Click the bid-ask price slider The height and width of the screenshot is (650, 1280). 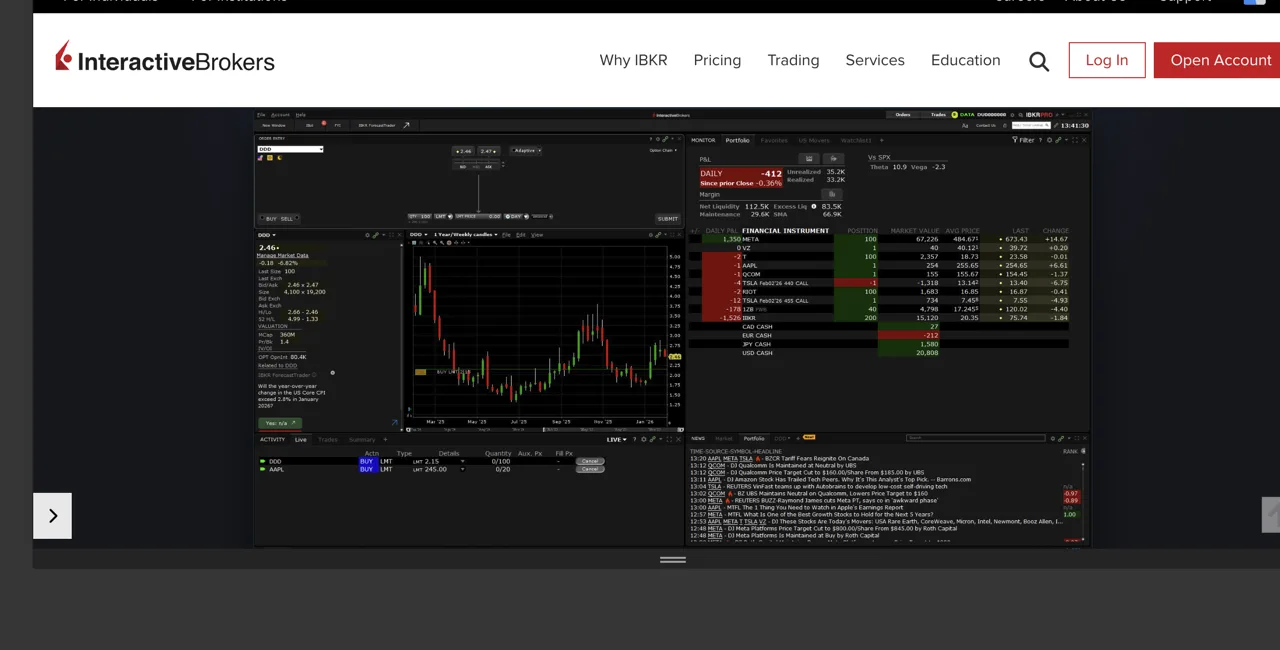476,162
